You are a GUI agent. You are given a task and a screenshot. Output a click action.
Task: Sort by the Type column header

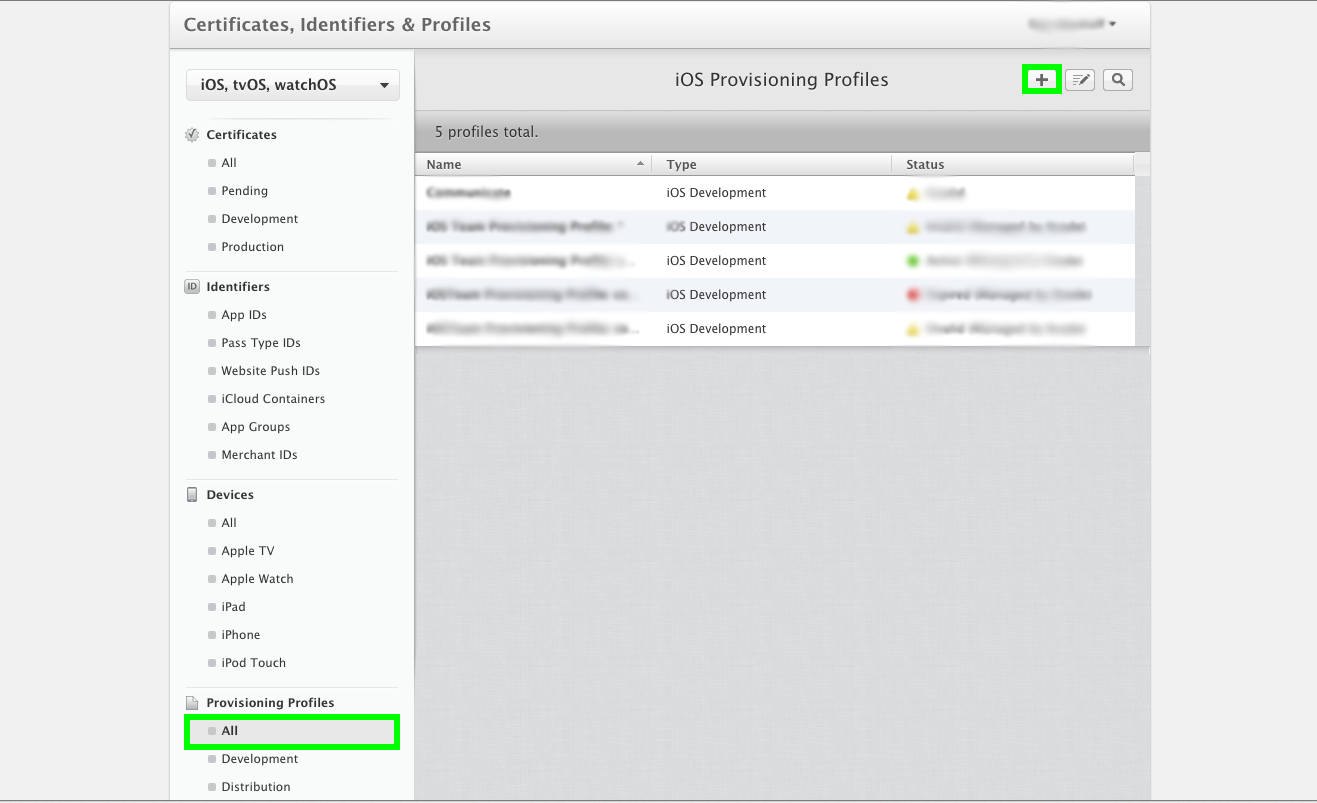(771, 164)
